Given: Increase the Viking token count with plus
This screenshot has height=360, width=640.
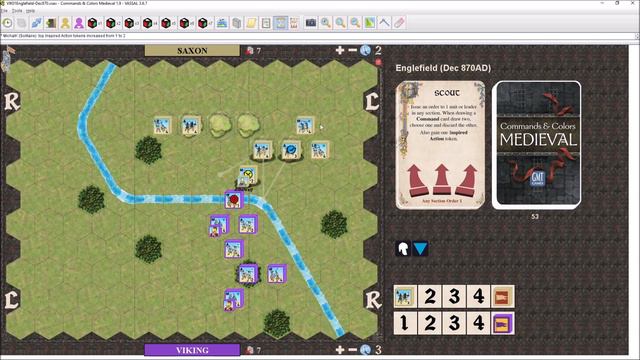Looking at the screenshot, I should click(x=340, y=350).
